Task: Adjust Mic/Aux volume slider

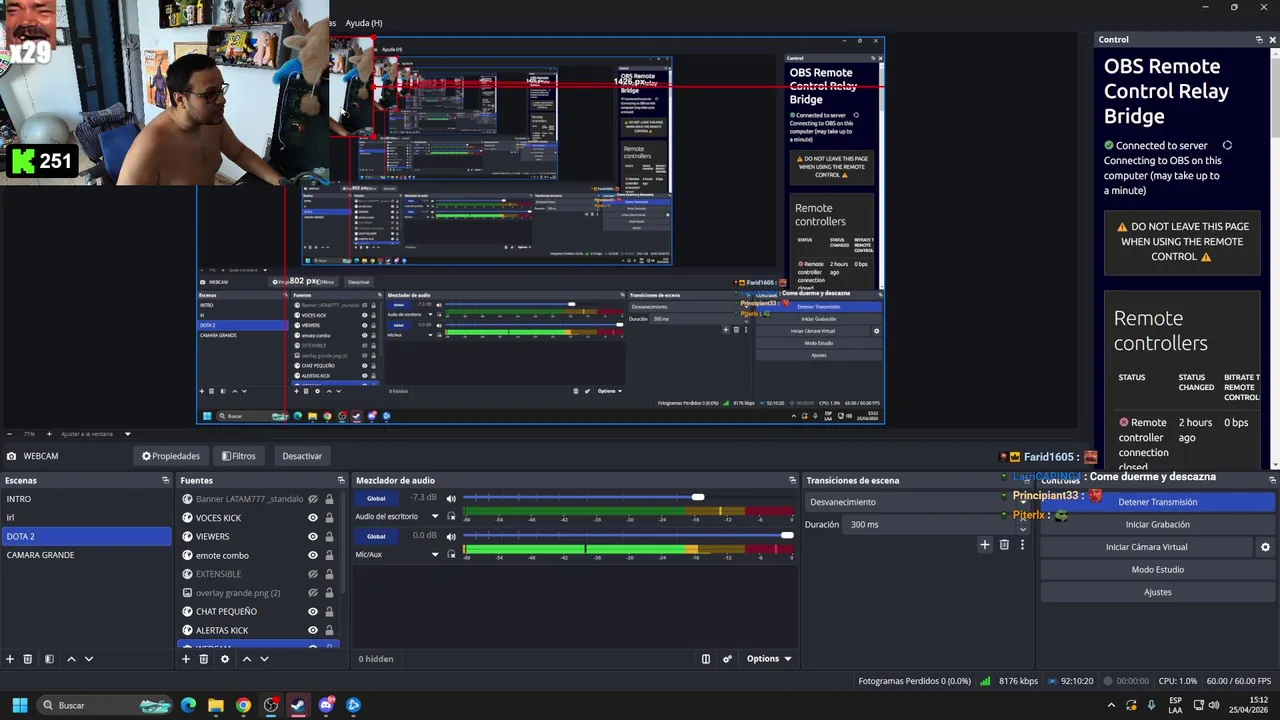Action: [787, 535]
